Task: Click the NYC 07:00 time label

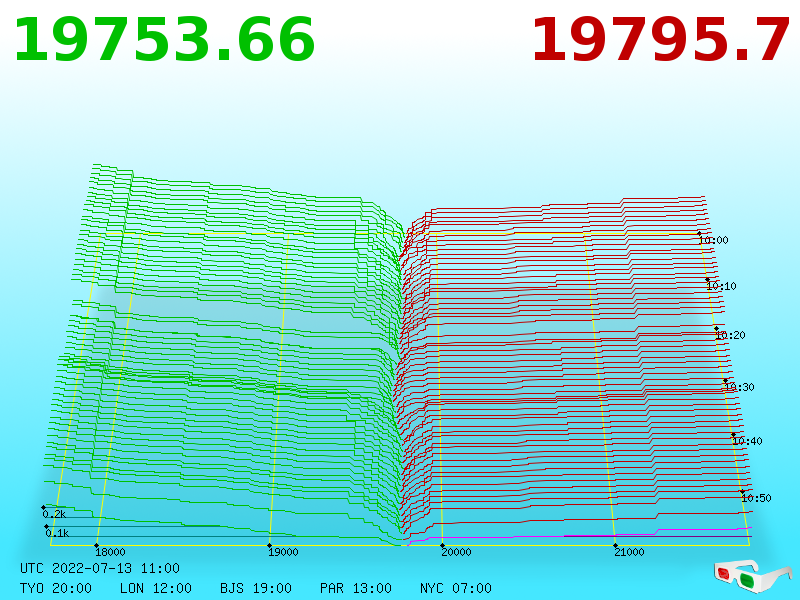Action: (456, 588)
